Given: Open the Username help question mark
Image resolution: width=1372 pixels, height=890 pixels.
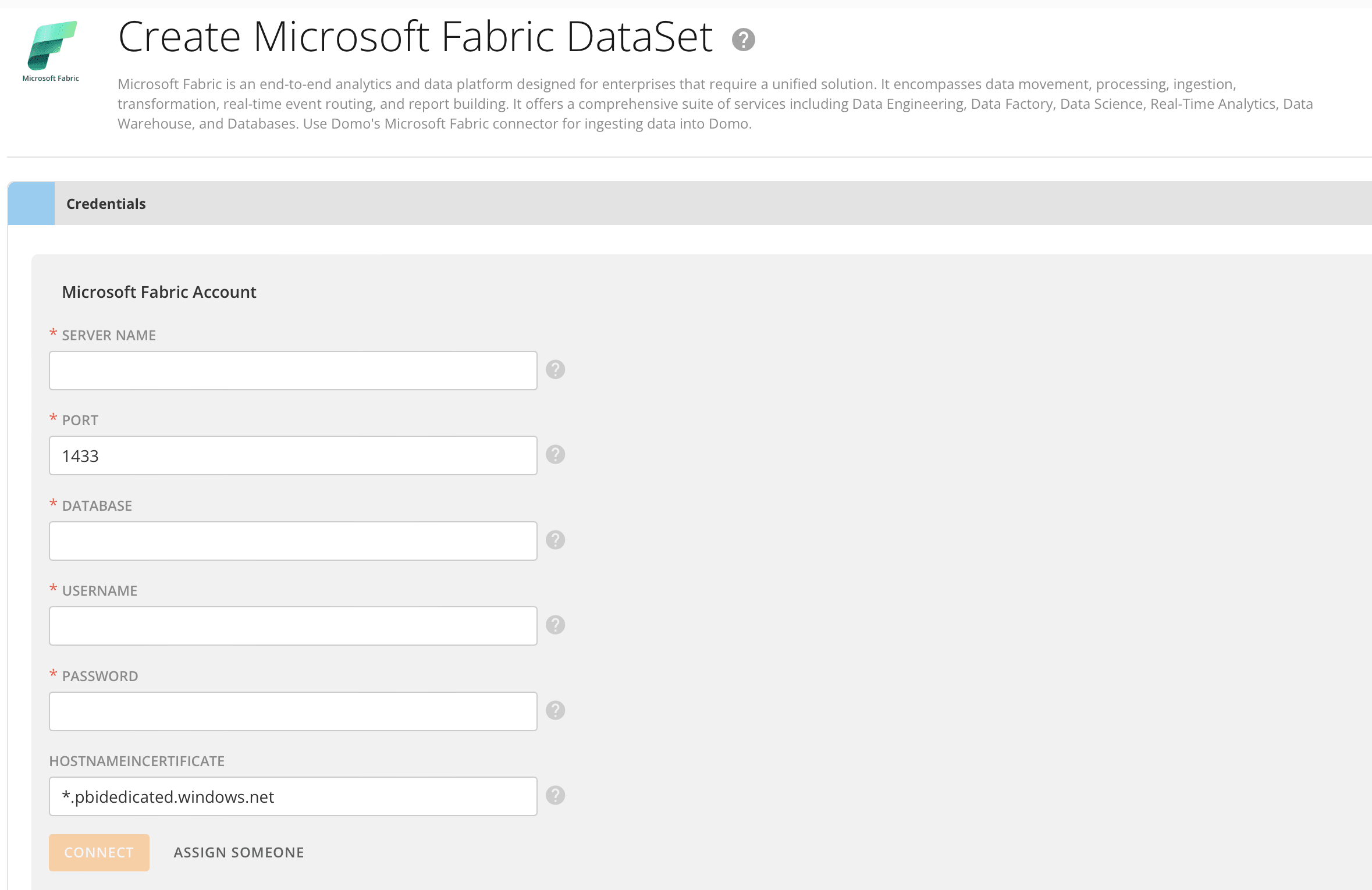Looking at the screenshot, I should 555,625.
